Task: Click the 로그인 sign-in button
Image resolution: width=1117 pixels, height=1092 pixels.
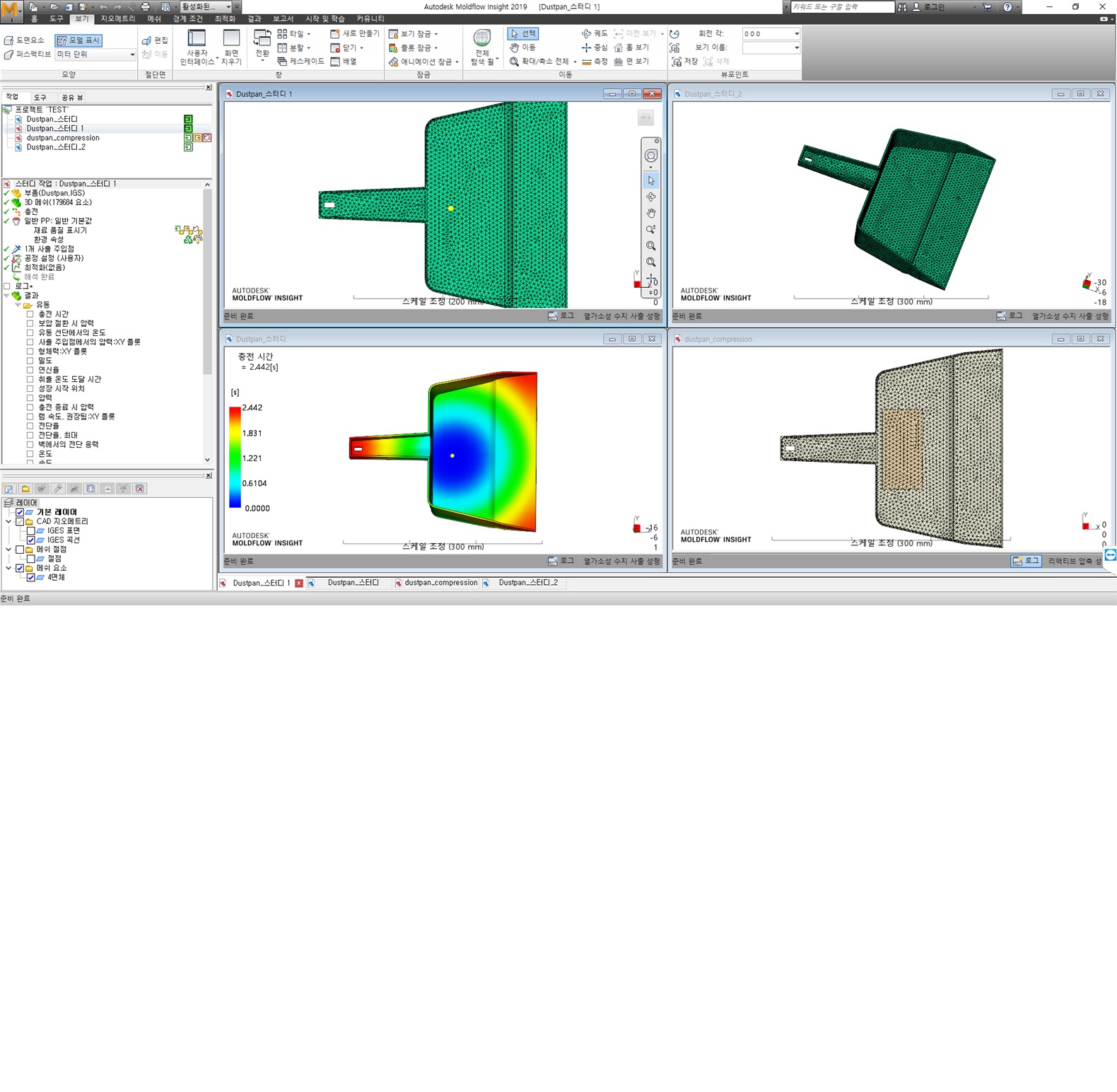Action: tap(928, 7)
